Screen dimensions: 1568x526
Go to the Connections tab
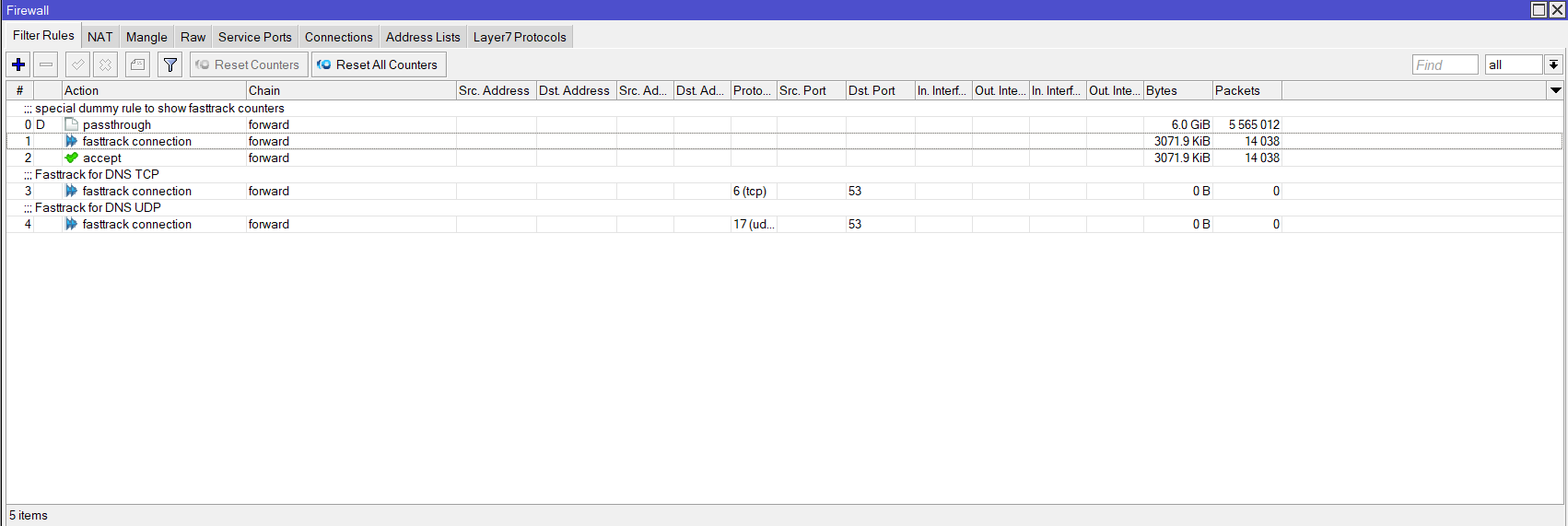[338, 37]
